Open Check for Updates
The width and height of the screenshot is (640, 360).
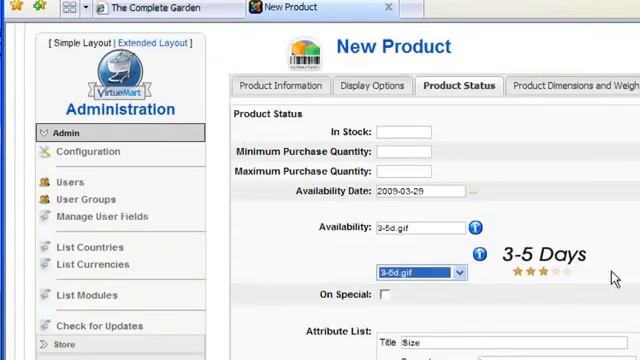point(100,326)
